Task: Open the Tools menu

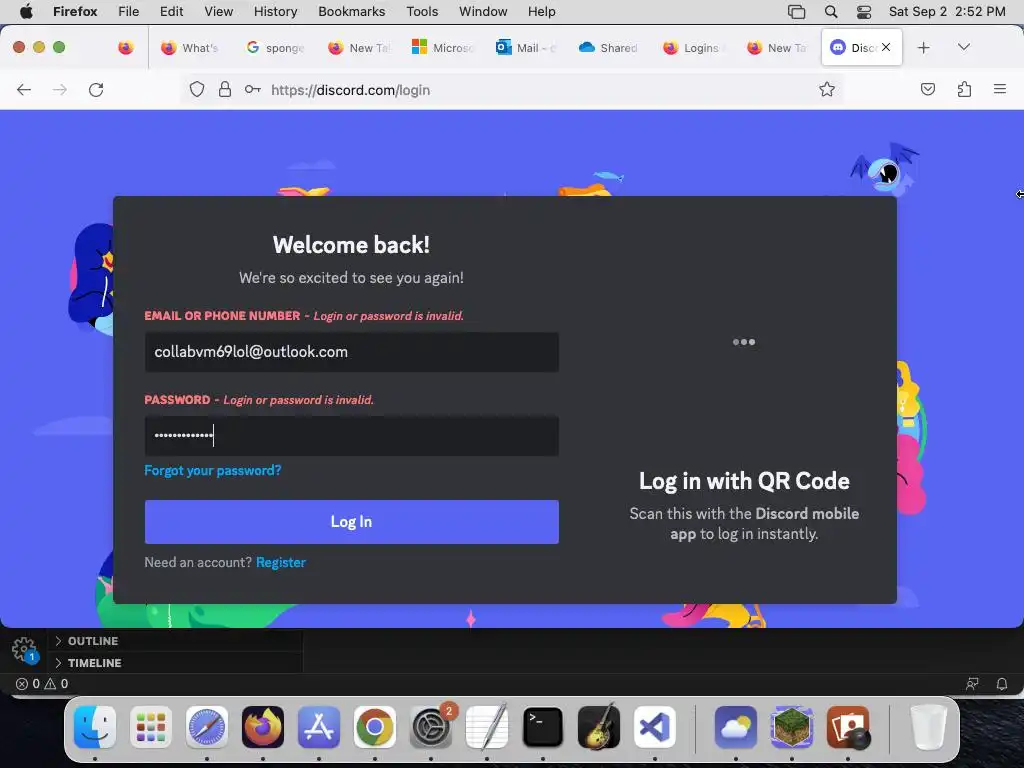Action: (422, 11)
